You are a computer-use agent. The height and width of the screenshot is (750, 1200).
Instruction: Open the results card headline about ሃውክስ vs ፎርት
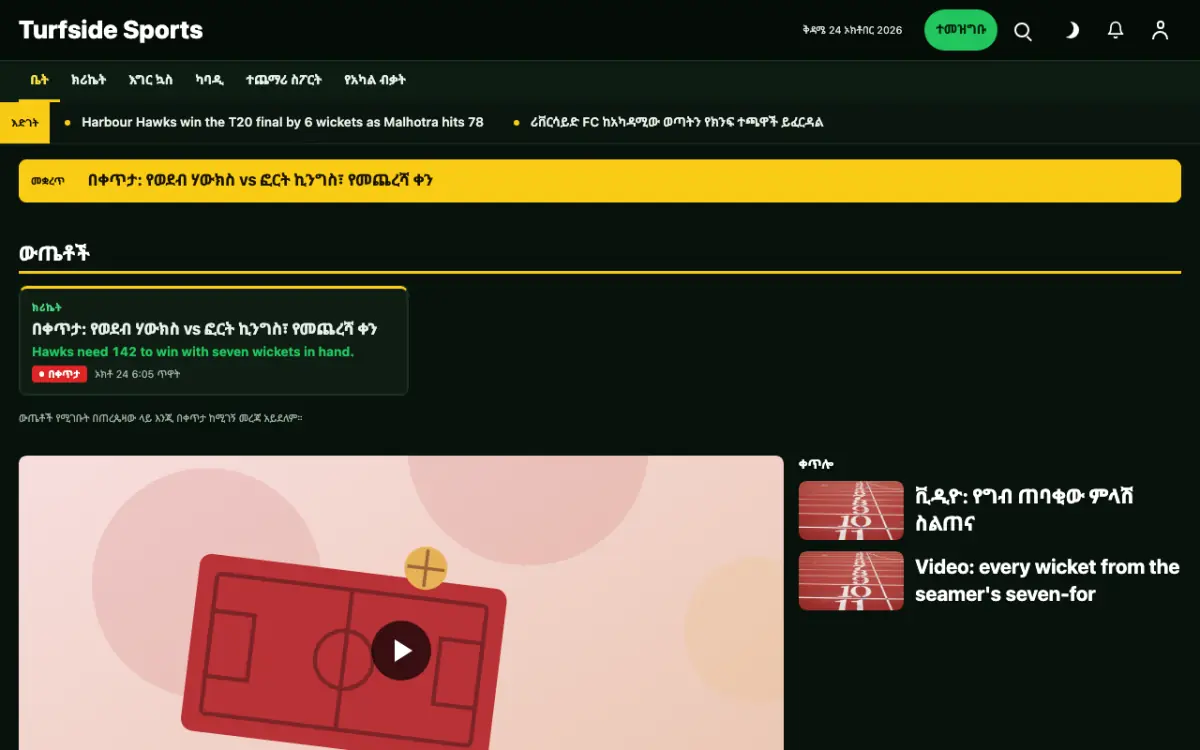pyautogui.click(x=204, y=329)
